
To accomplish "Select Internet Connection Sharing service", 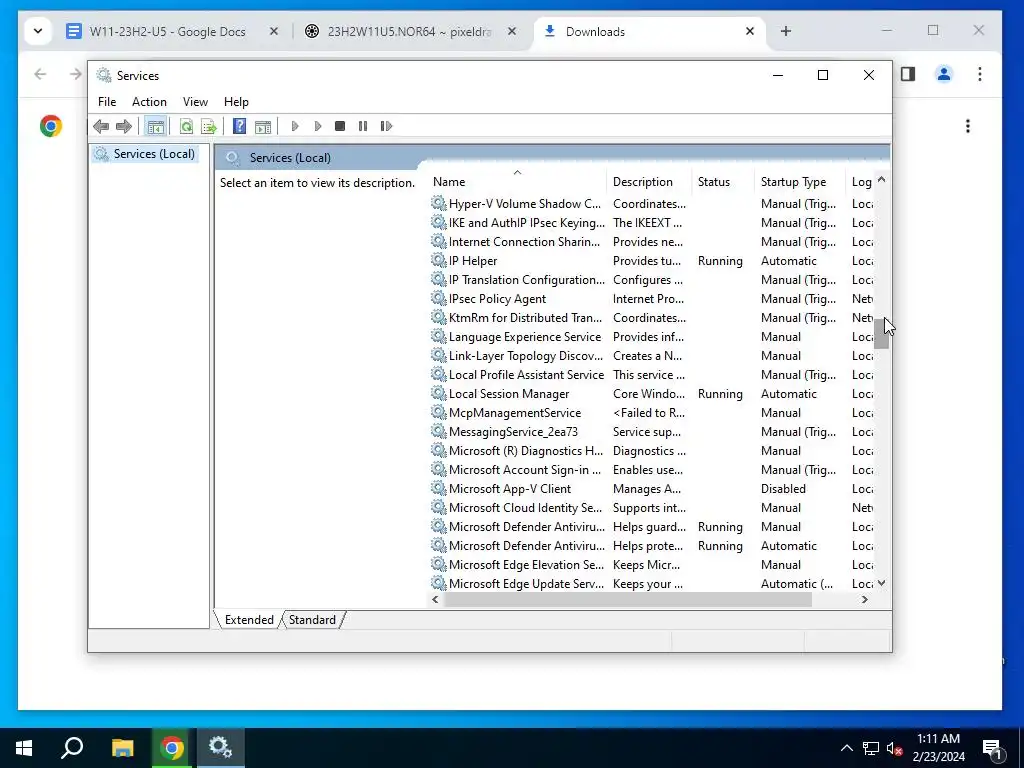I will tap(652, 242).
